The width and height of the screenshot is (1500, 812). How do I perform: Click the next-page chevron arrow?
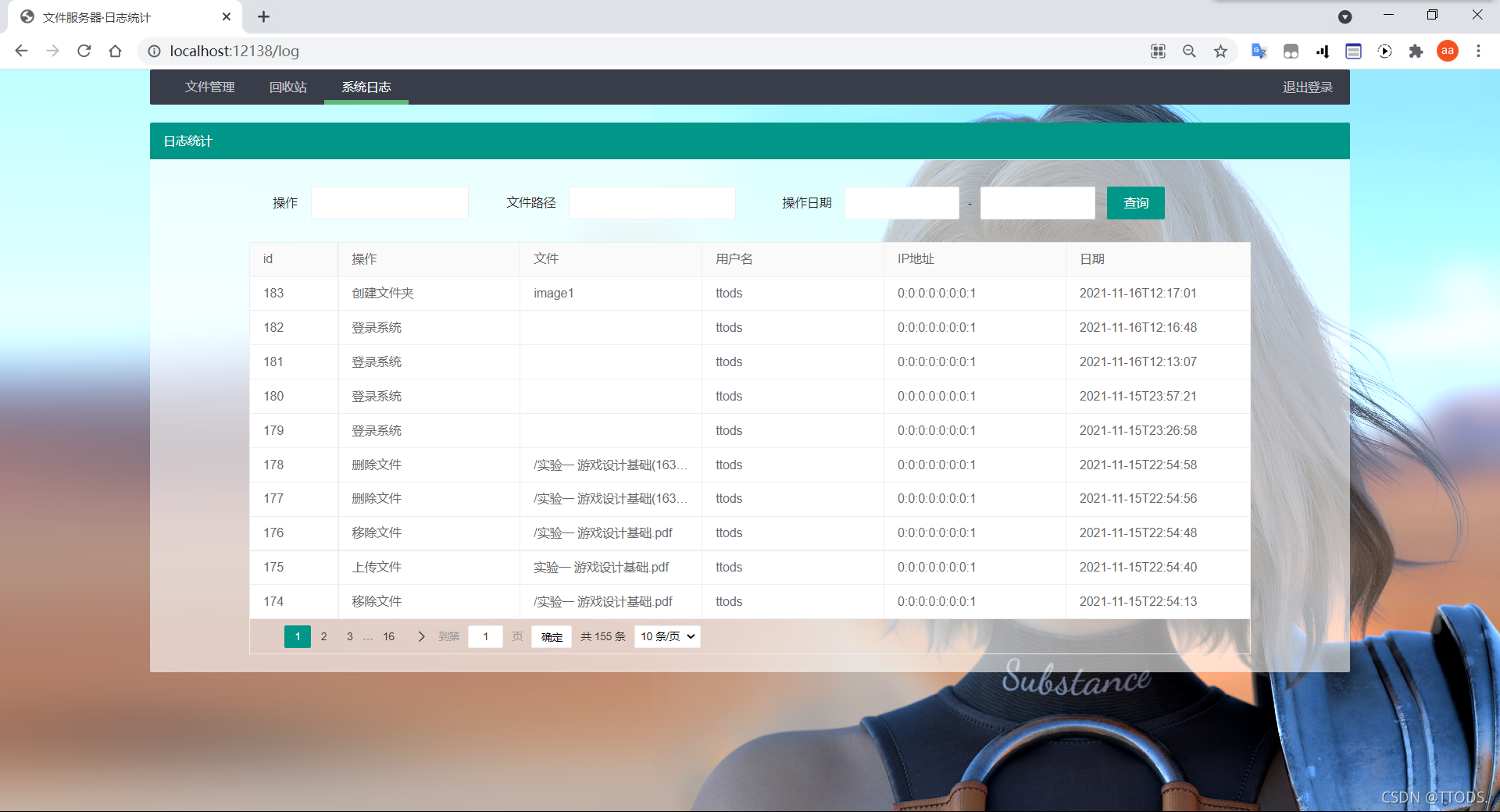(x=421, y=636)
